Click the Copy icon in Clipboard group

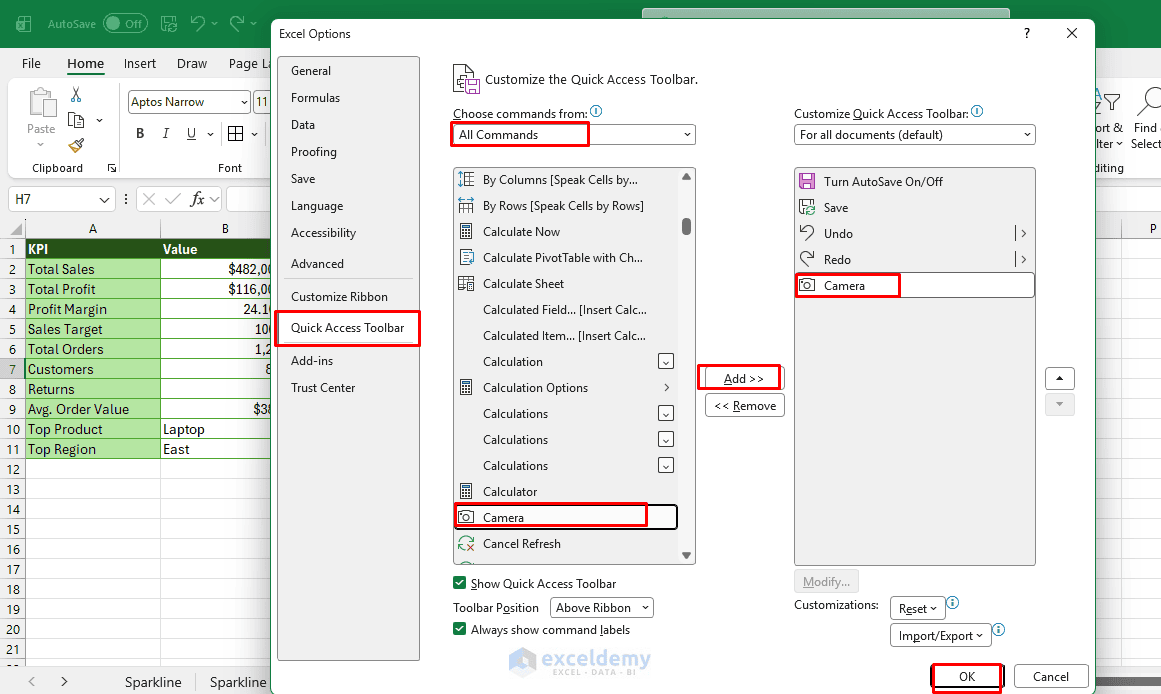coord(76,120)
